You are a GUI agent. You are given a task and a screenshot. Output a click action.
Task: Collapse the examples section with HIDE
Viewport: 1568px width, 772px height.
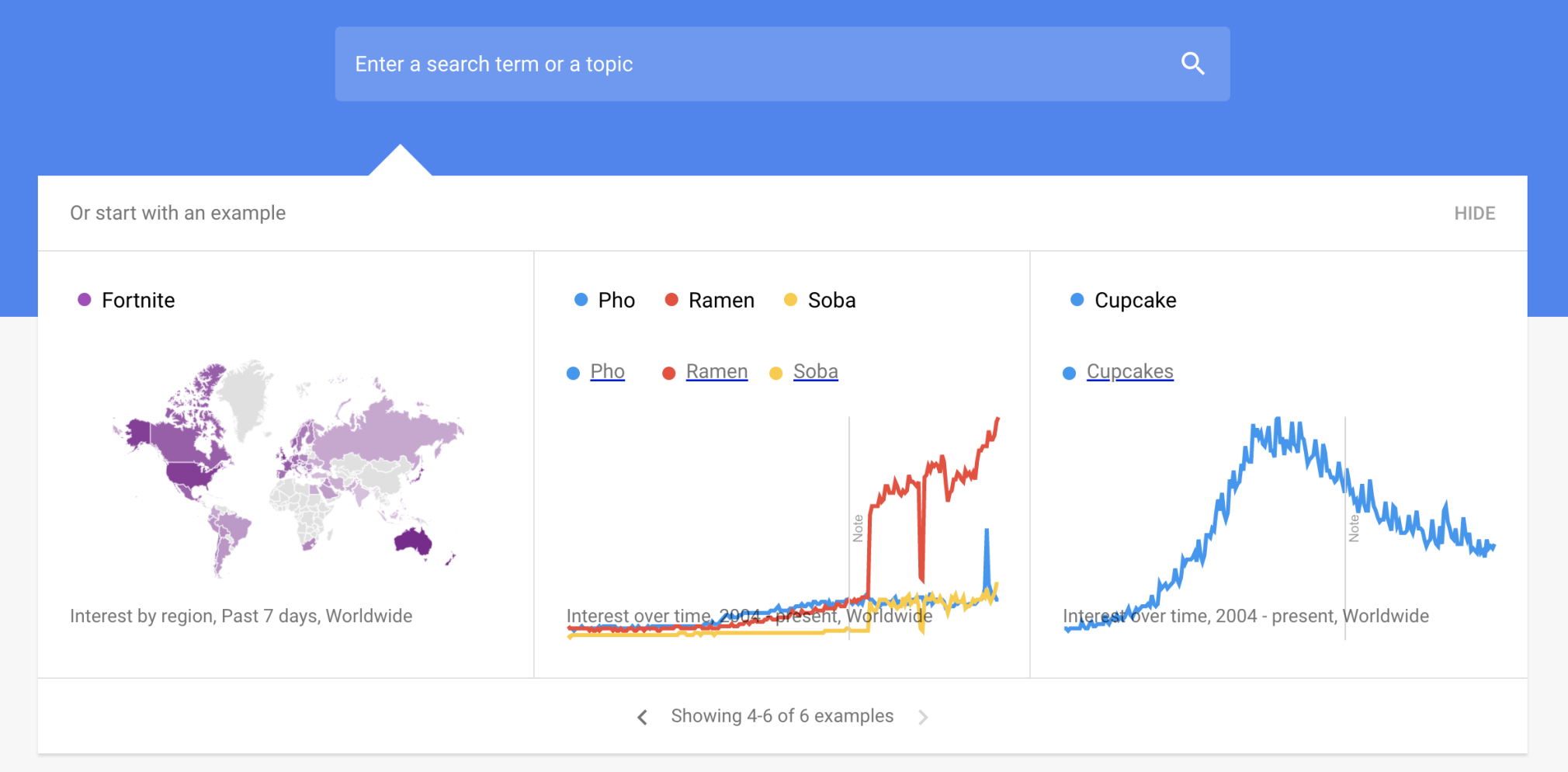pos(1476,213)
